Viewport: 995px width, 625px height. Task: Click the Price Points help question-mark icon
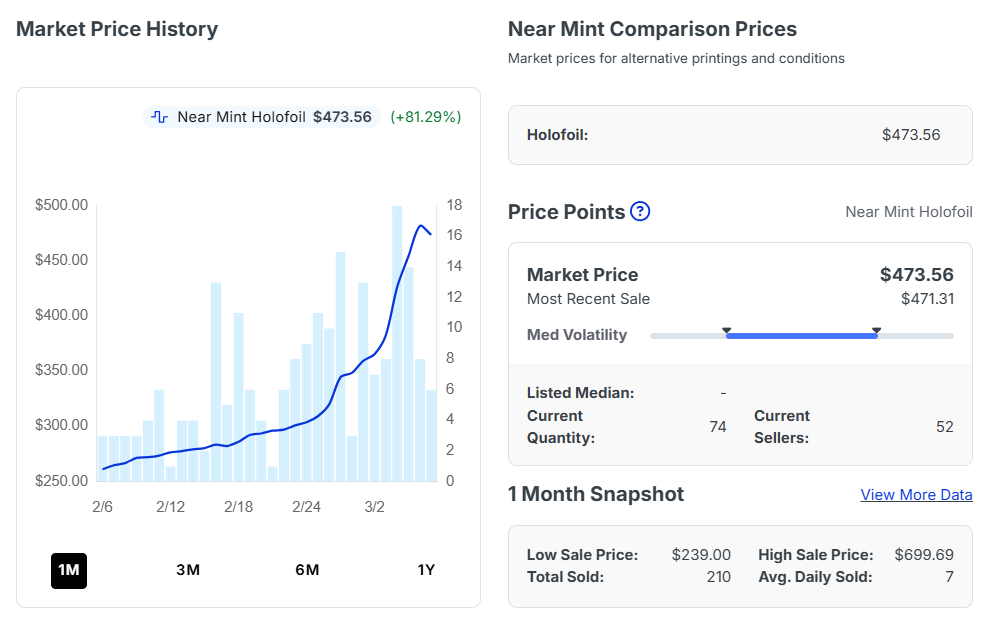click(x=640, y=212)
